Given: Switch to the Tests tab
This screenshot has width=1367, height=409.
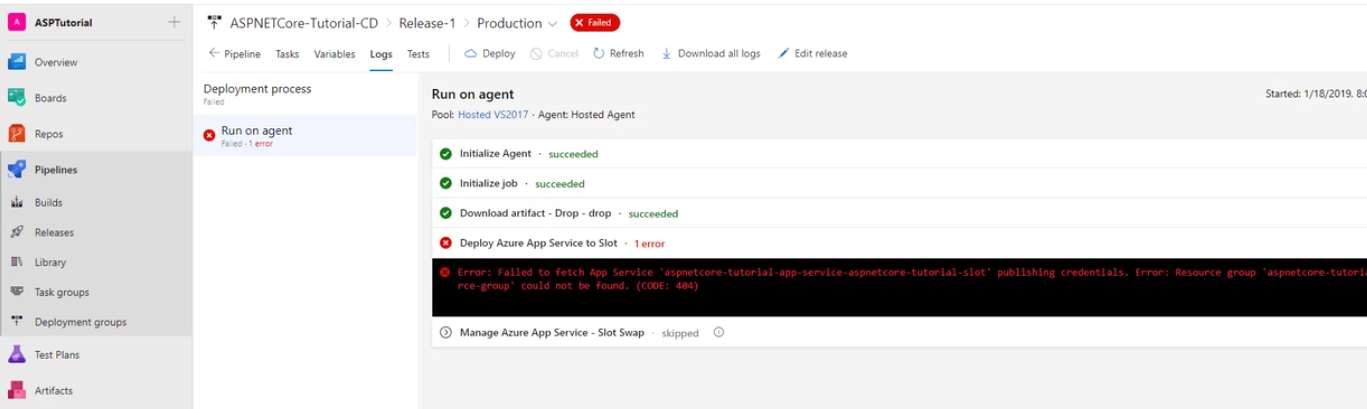Looking at the screenshot, I should coord(418,54).
